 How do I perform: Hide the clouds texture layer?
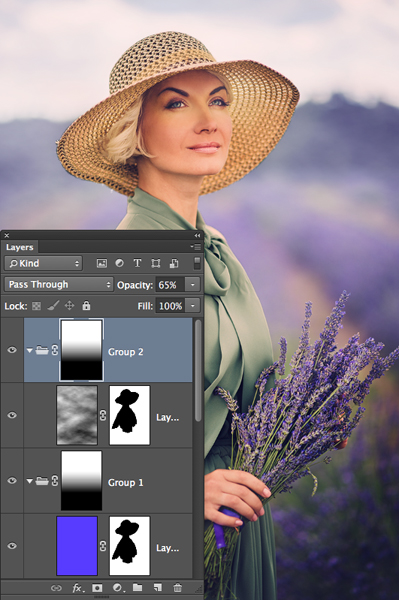[12, 415]
